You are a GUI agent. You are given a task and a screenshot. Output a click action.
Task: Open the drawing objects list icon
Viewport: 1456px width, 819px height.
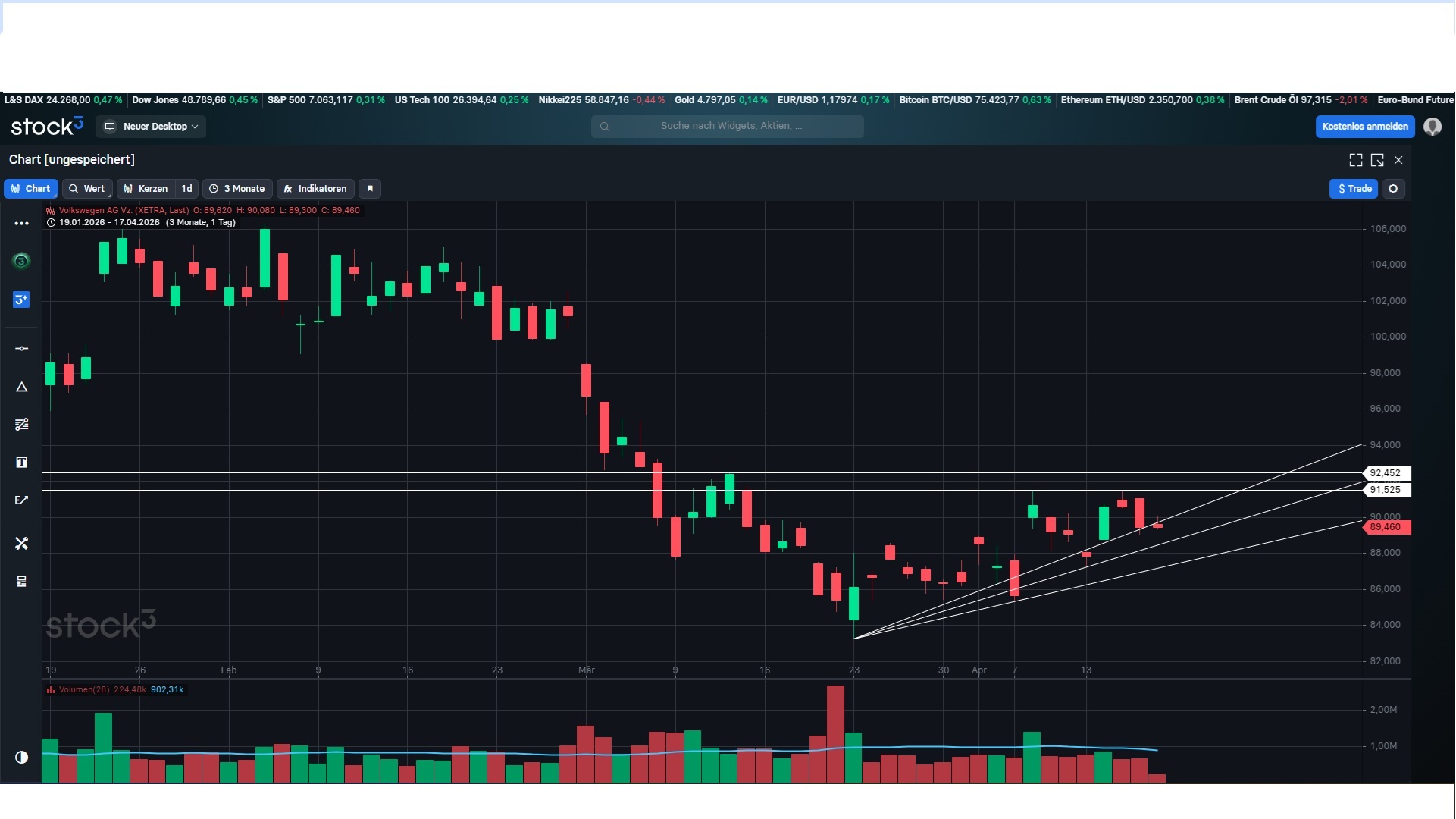point(21,582)
